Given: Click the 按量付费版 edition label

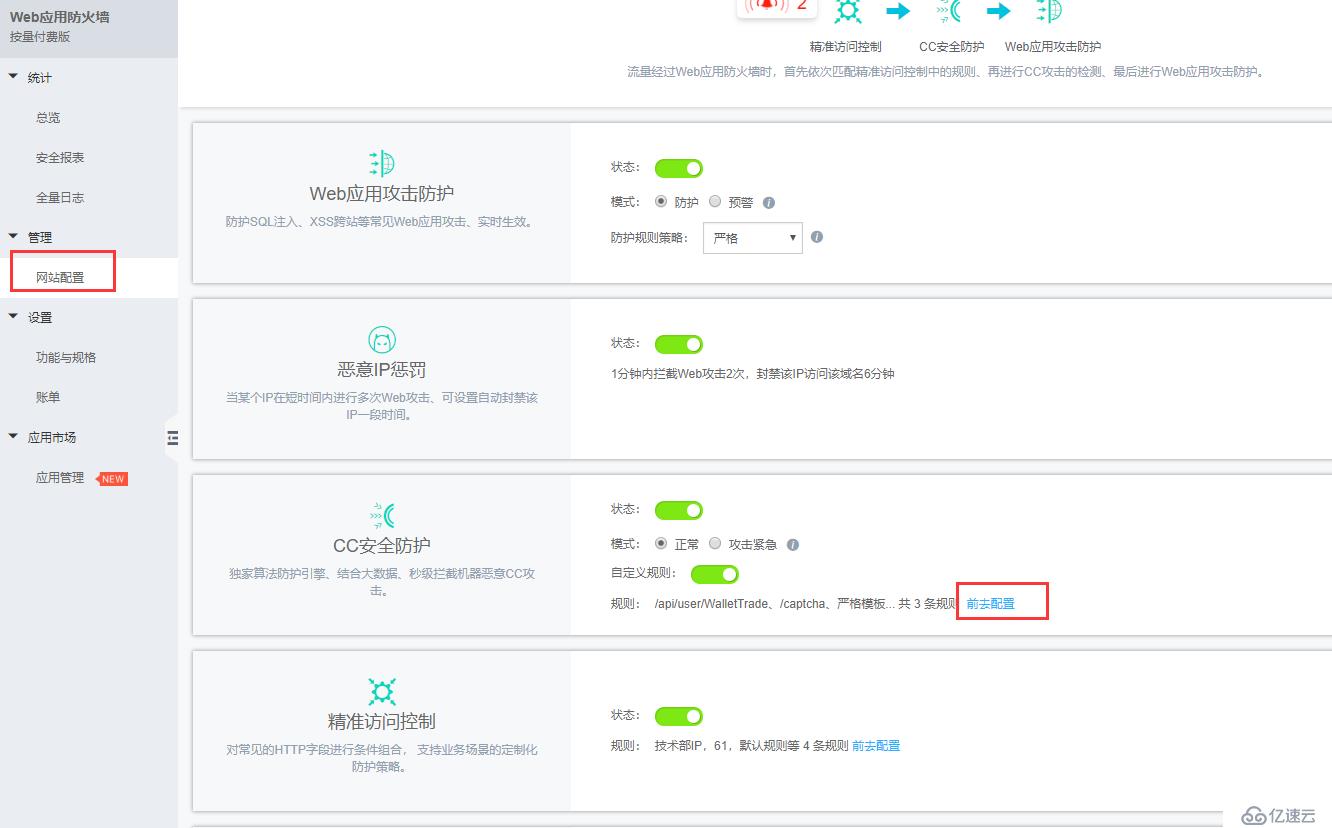Looking at the screenshot, I should coord(40,37).
